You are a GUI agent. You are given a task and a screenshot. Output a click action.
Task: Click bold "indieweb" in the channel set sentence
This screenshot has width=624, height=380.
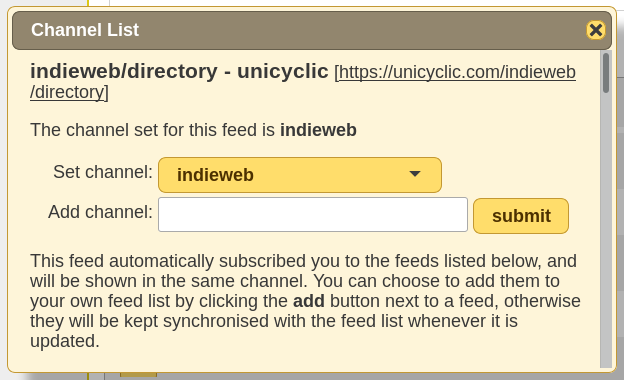[x=318, y=130]
